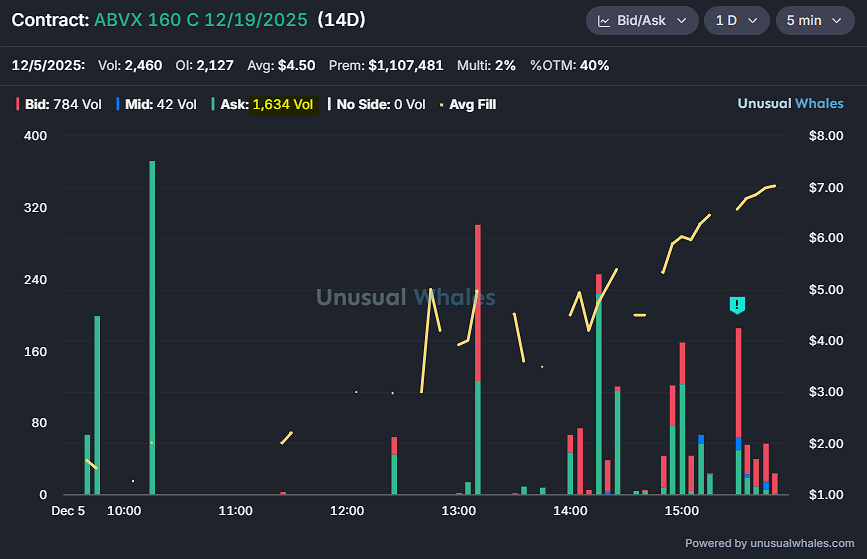The width and height of the screenshot is (867, 559).
Task: Click the tall red-green bar after 13:00
Action: 478,359
